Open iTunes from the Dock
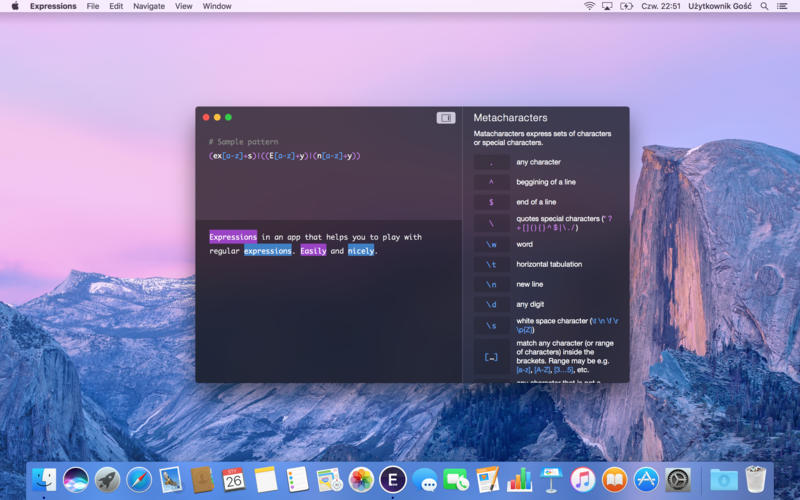Viewport: 800px width, 500px height. [583, 480]
